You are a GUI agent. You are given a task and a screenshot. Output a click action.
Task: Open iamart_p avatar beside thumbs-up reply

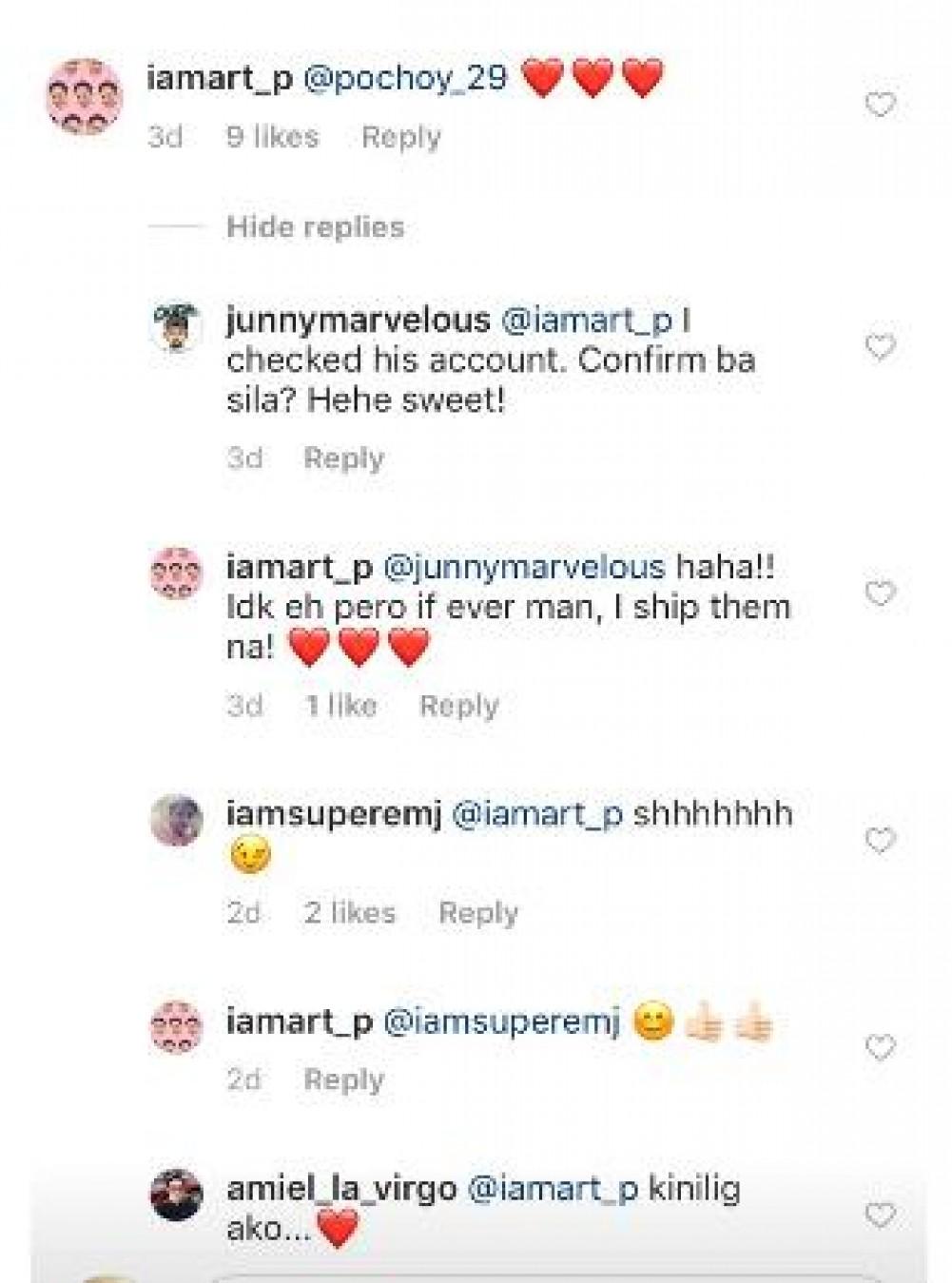177,1027
